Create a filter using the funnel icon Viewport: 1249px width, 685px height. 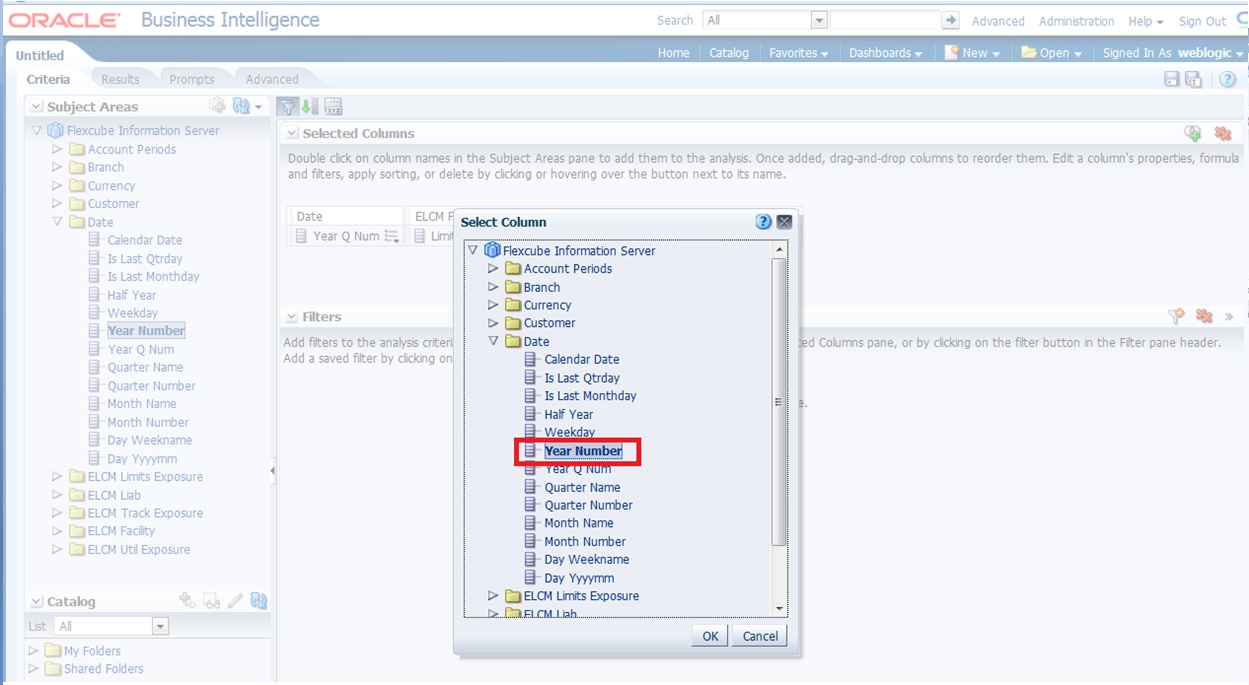point(1177,316)
